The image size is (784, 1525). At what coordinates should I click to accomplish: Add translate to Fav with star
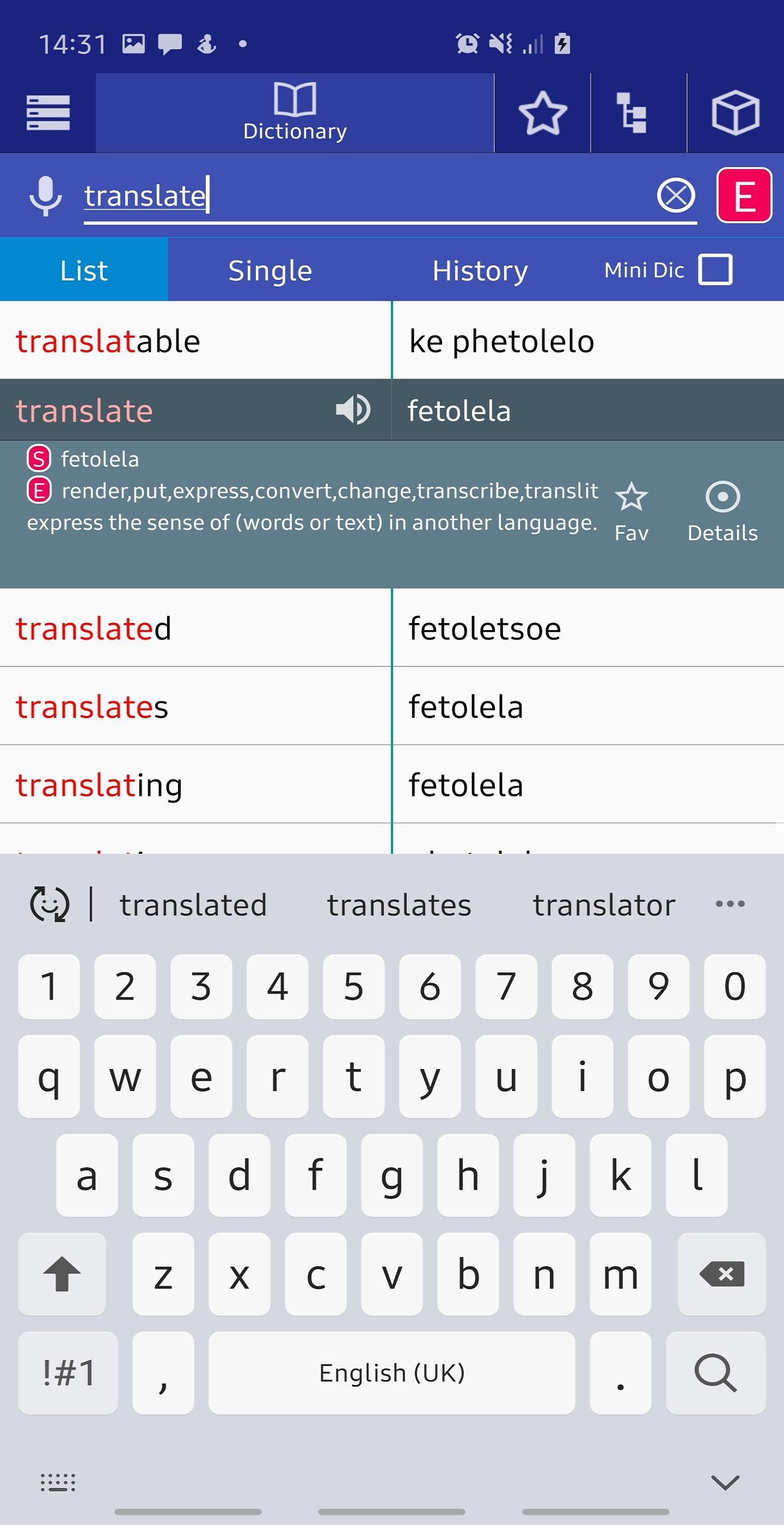(632, 511)
